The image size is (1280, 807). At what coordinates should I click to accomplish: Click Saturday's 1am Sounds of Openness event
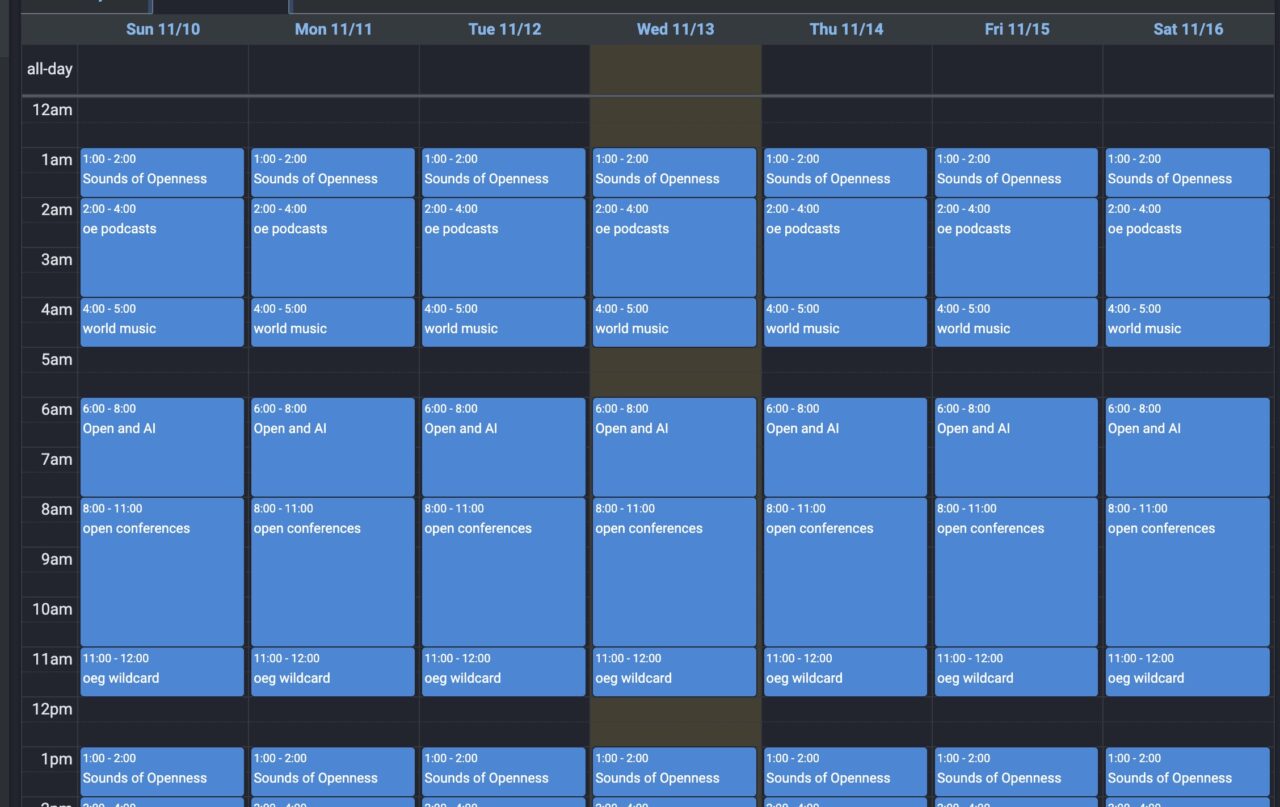click(x=1188, y=172)
